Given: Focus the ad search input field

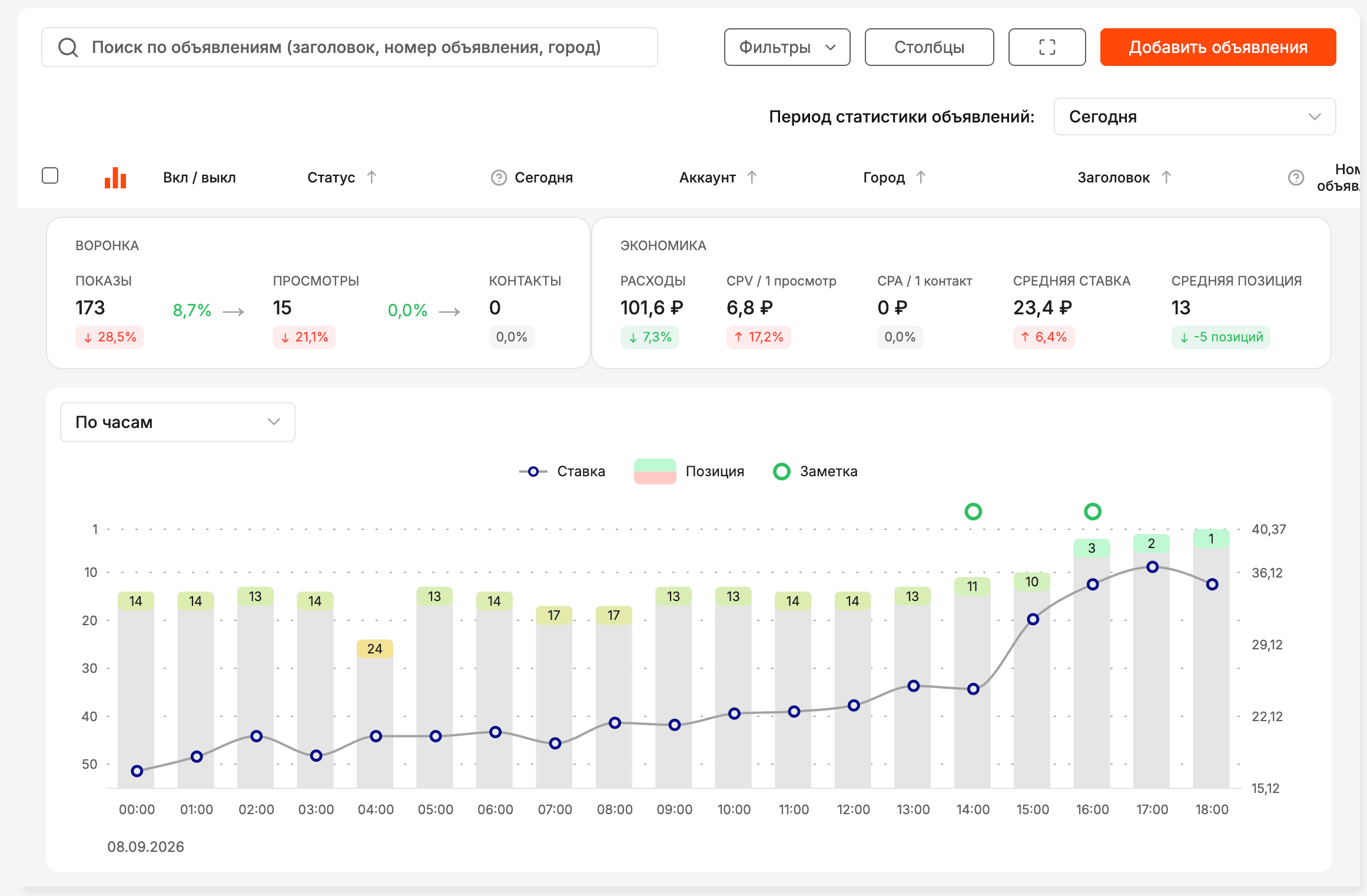Looking at the screenshot, I should pyautogui.click(x=350, y=47).
